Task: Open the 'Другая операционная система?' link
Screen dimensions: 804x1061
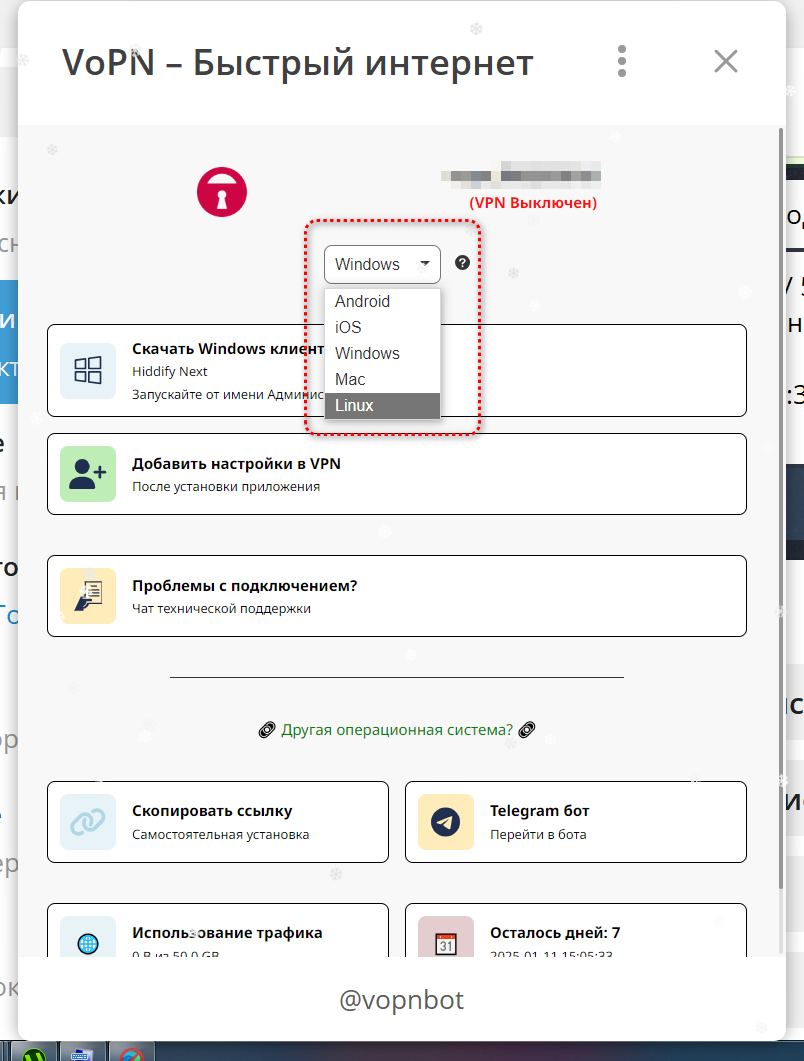Action: pyautogui.click(x=397, y=730)
